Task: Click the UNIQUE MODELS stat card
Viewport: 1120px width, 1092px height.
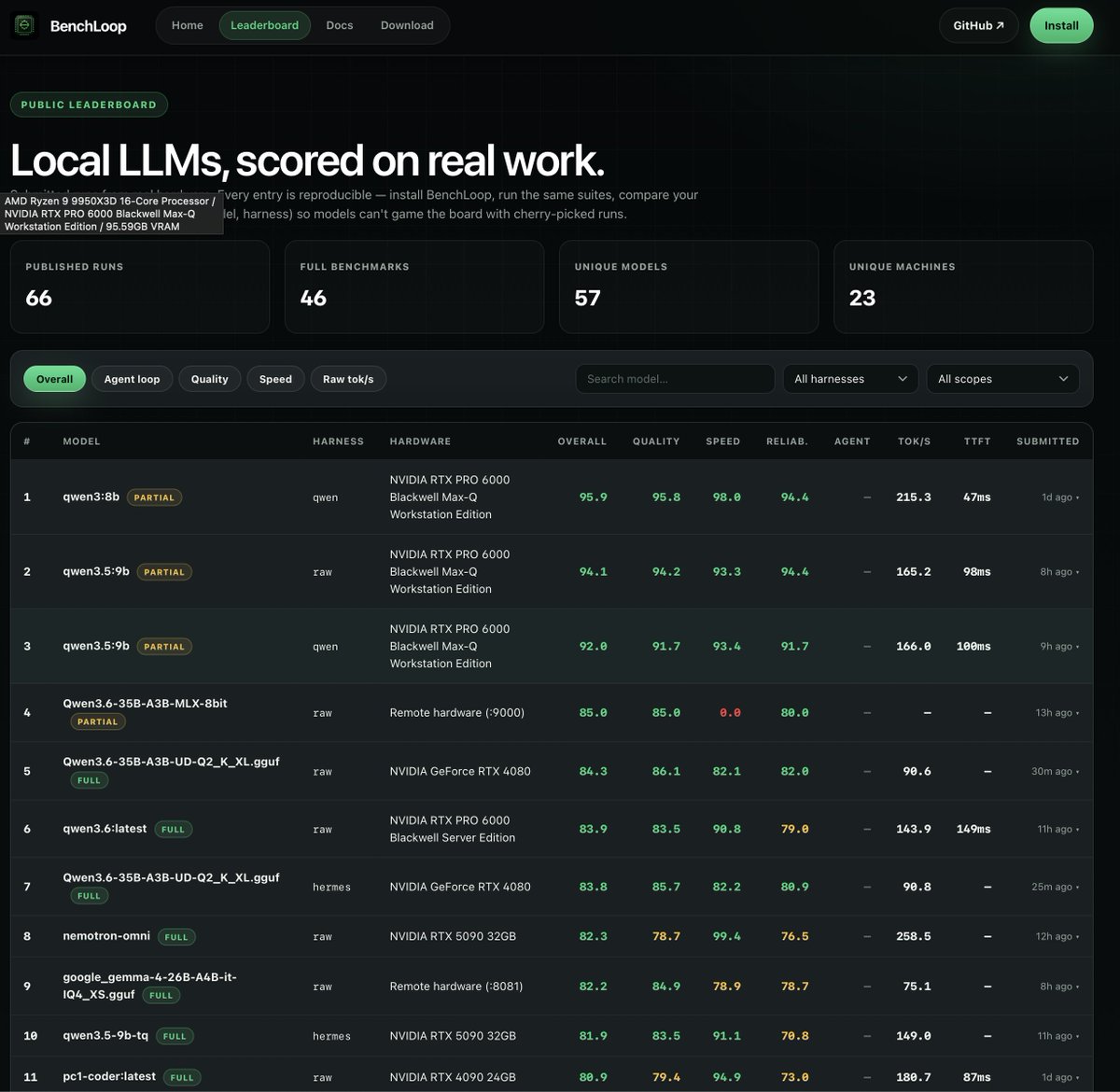Action: click(689, 287)
